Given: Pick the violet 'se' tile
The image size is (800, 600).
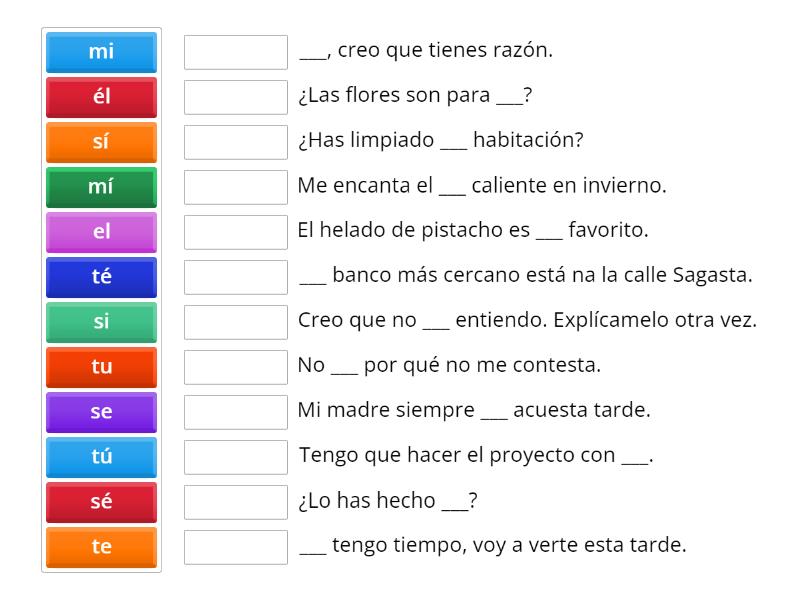Looking at the screenshot, I should (x=101, y=412).
